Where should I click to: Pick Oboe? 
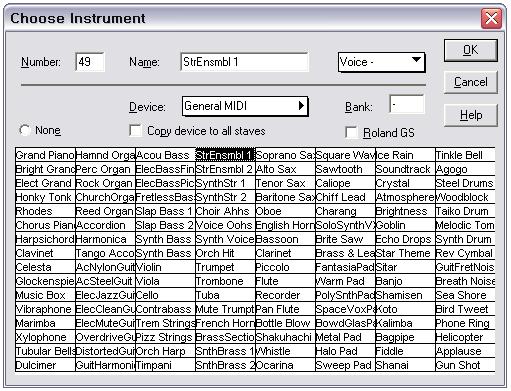(x=285, y=211)
